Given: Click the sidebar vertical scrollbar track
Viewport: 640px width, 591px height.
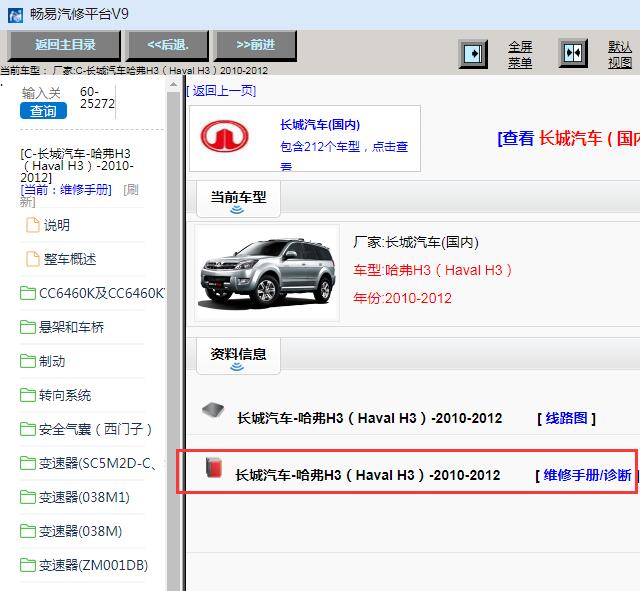Looking at the screenshot, I should (x=173, y=339).
